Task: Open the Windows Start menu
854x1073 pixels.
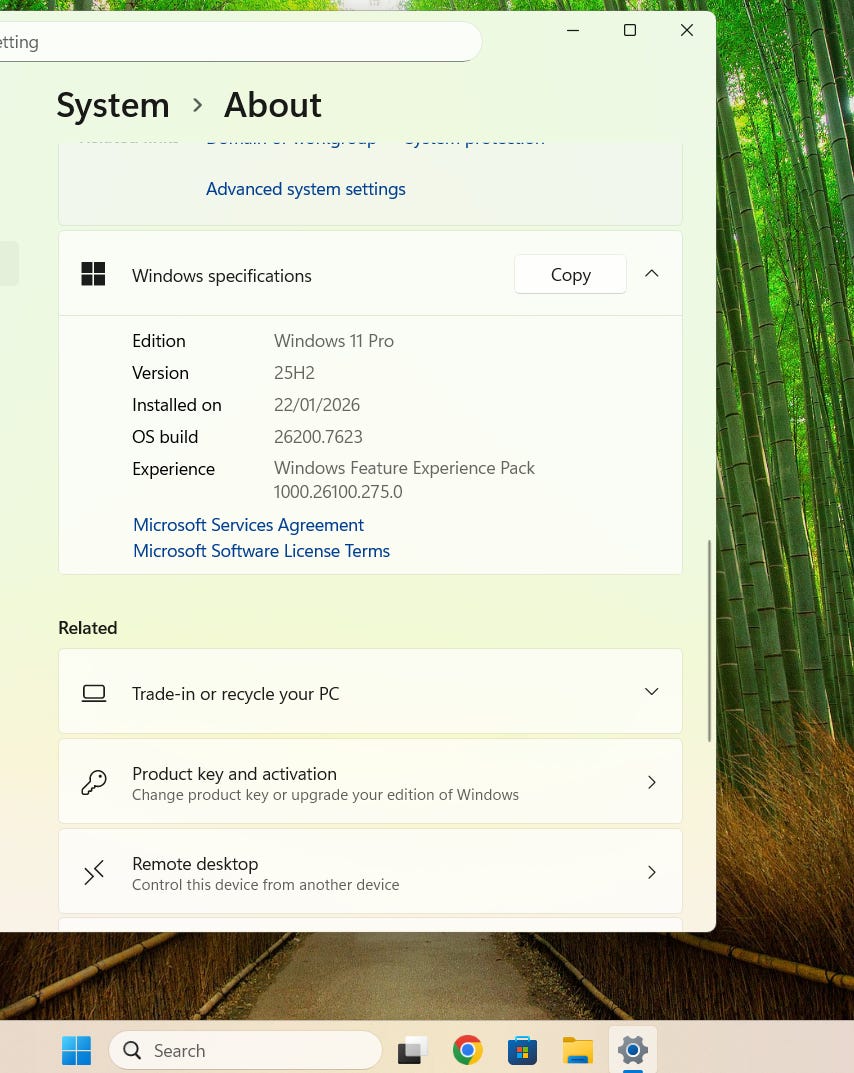Action: click(77, 1050)
